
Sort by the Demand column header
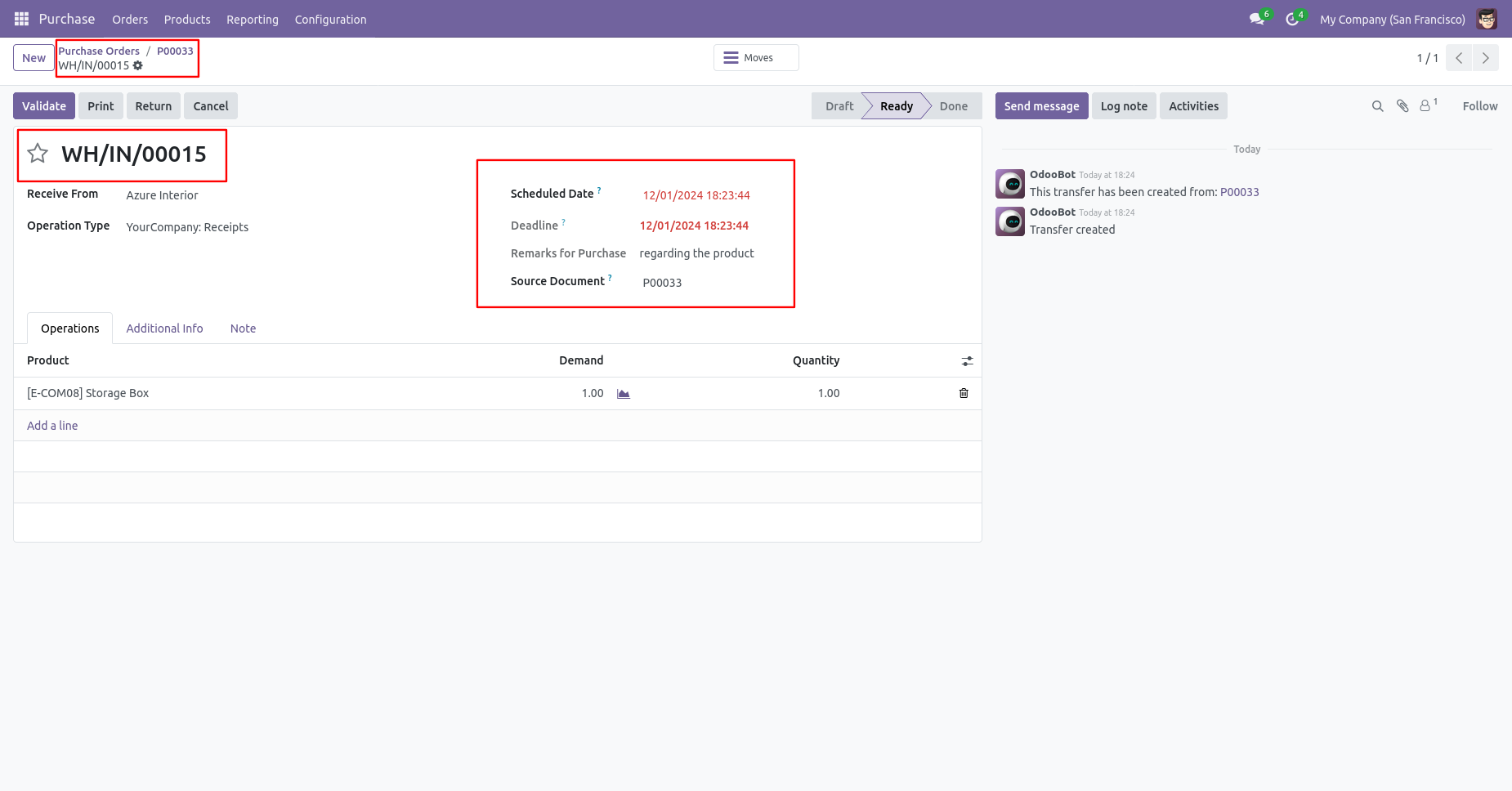click(x=581, y=360)
